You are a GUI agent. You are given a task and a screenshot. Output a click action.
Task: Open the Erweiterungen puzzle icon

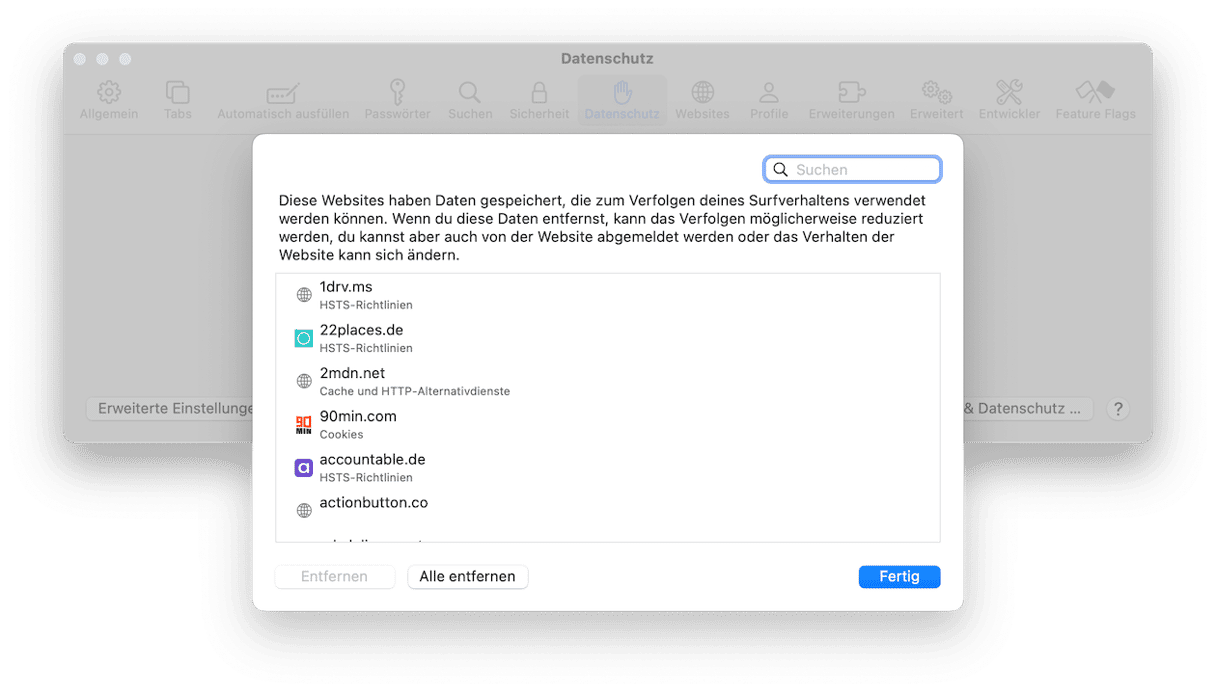pyautogui.click(x=851, y=101)
